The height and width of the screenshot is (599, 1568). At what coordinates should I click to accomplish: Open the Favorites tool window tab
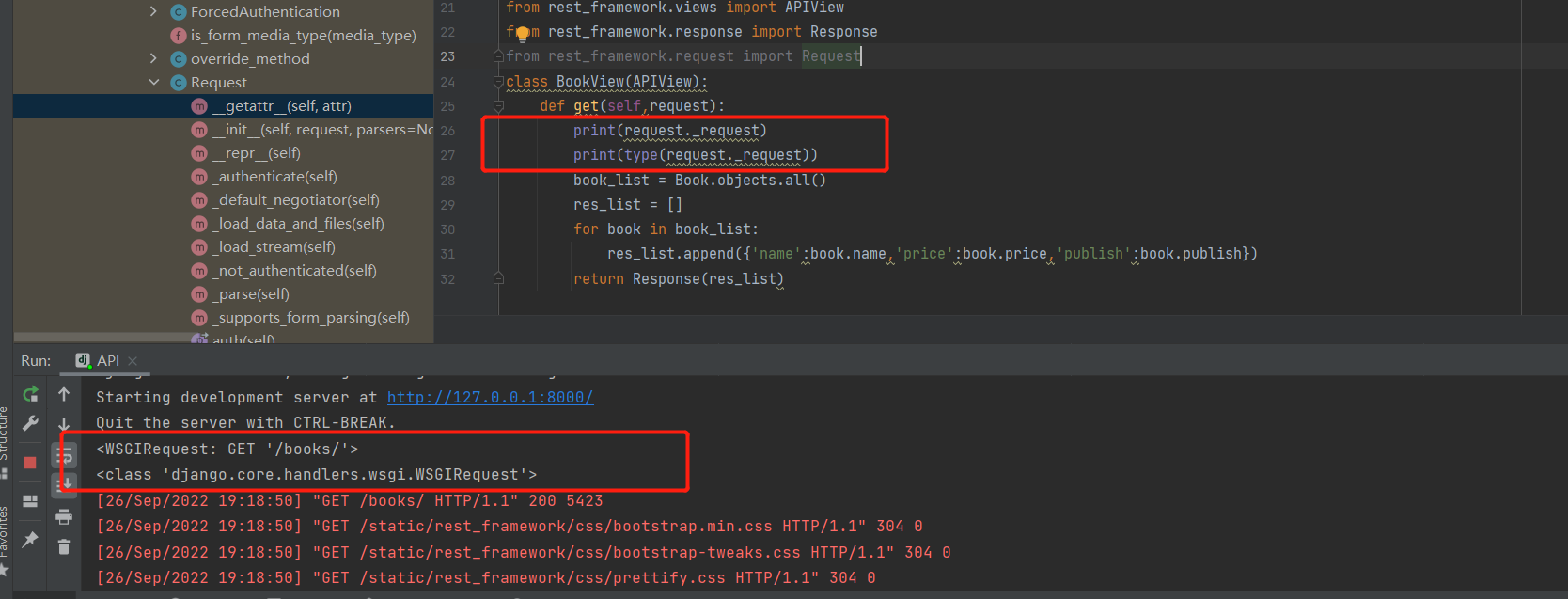(5, 541)
